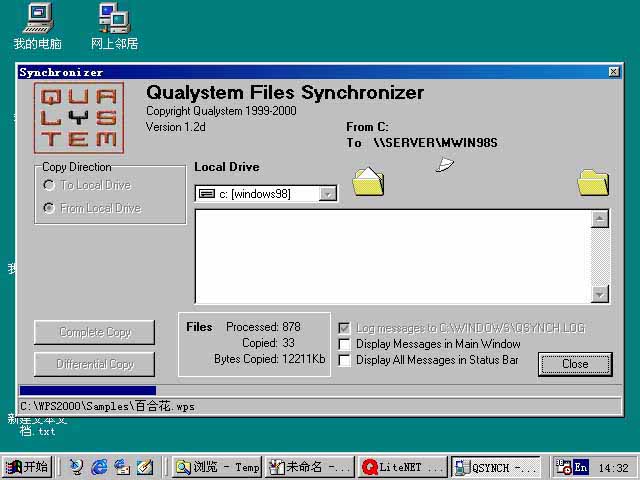Open My Computer desktop icon
Screen dimensions: 640x480
tap(37, 18)
